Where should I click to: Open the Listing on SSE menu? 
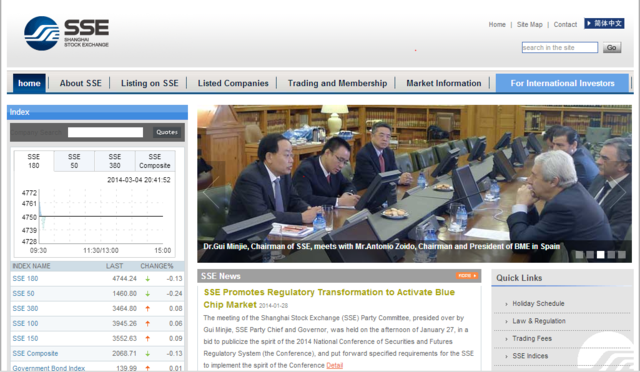pos(149,83)
